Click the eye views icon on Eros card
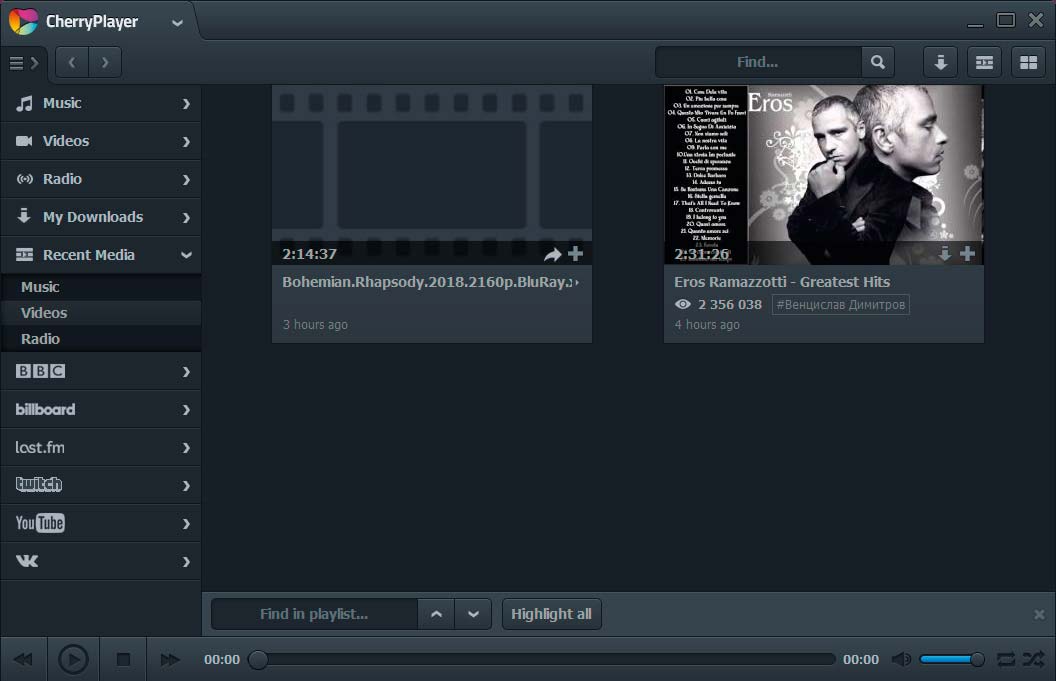 (682, 304)
